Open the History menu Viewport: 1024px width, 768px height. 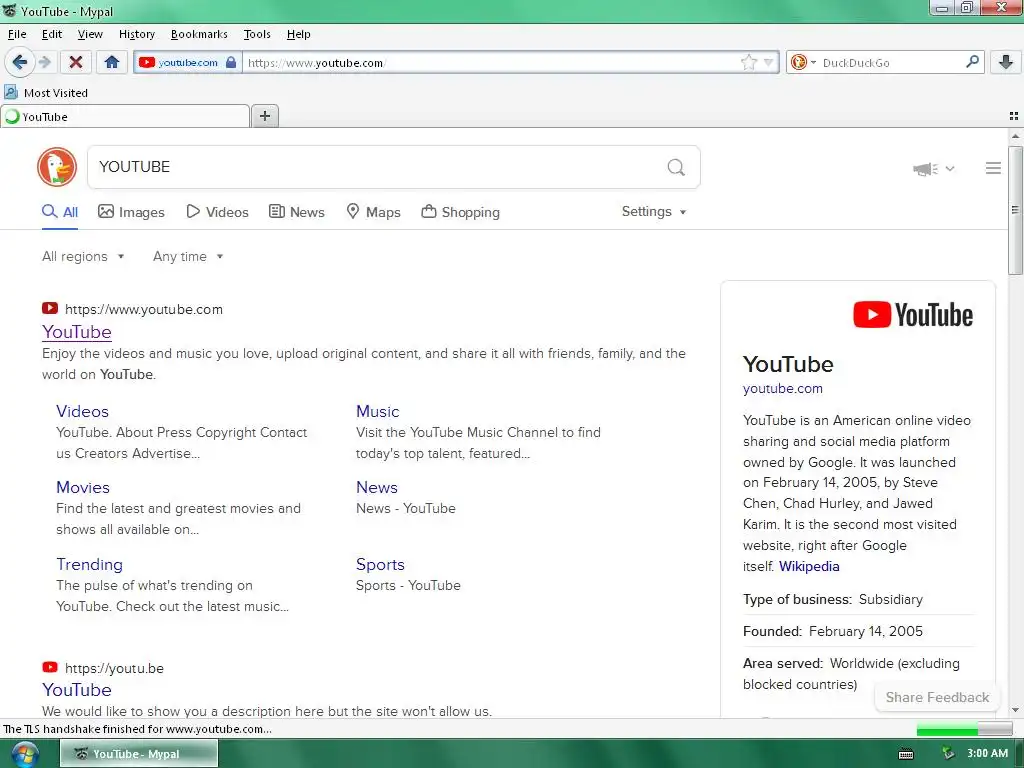[x=136, y=34]
